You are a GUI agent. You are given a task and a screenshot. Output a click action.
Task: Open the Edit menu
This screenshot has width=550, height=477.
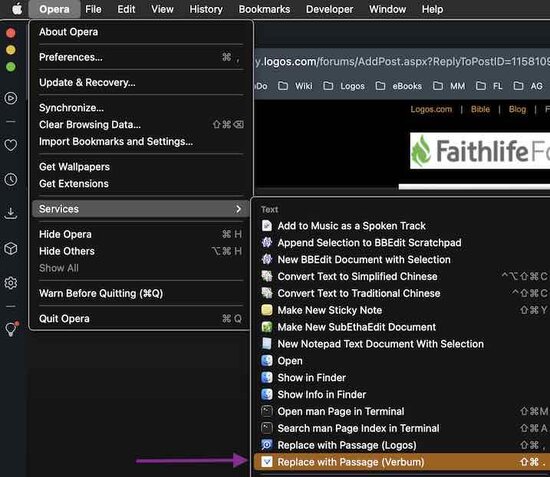coord(126,9)
